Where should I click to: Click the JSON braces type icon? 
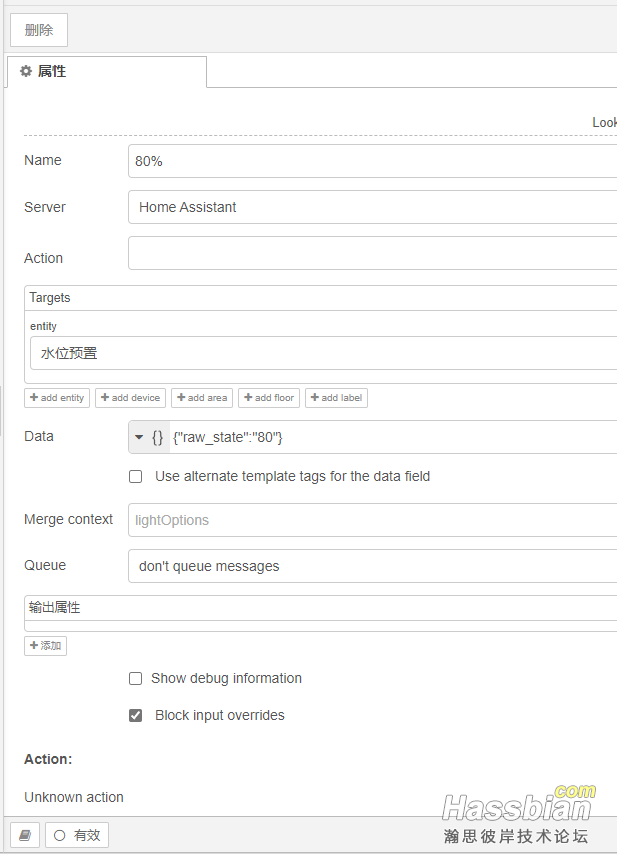pos(157,437)
